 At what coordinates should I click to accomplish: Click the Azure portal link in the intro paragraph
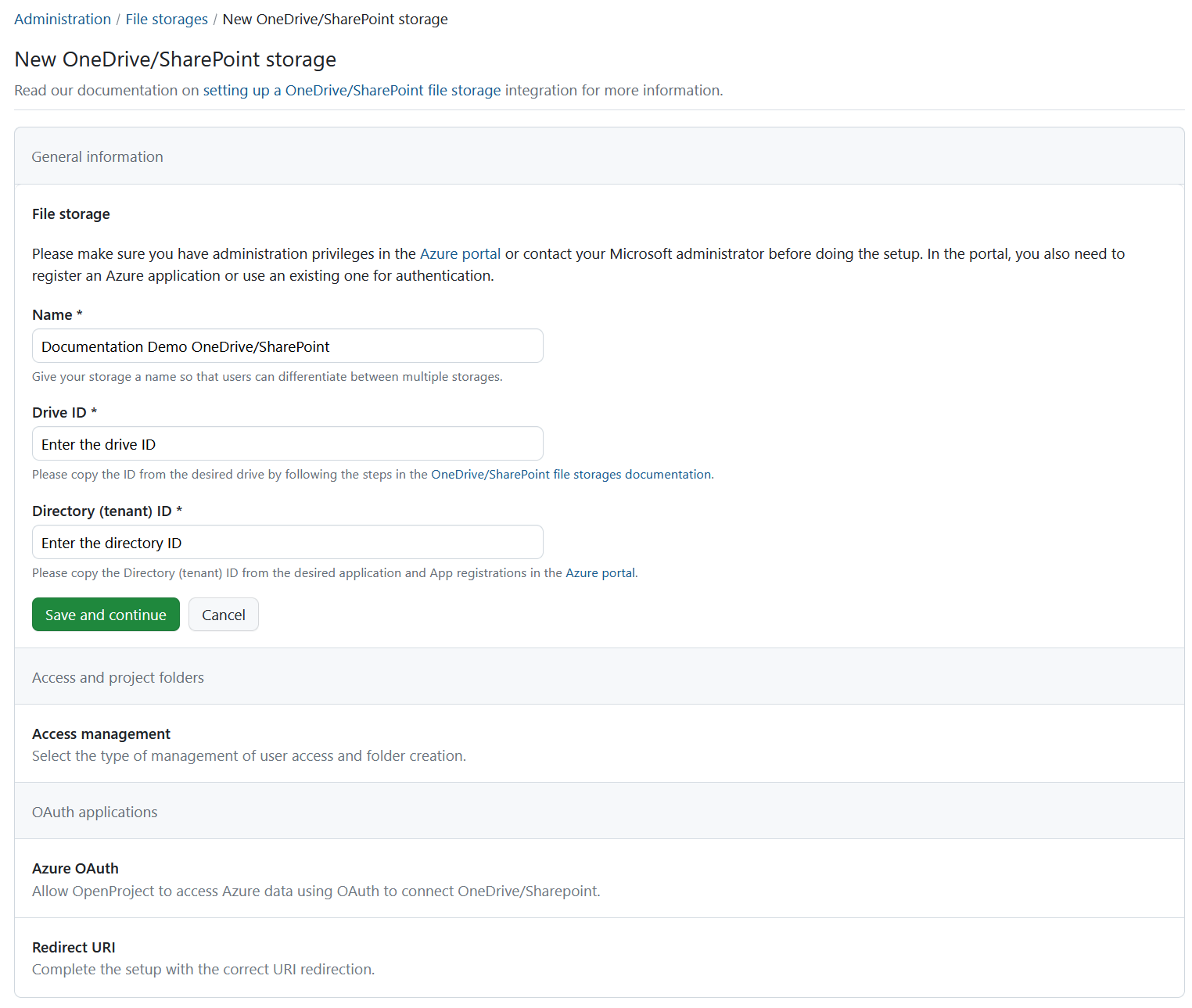click(x=460, y=254)
